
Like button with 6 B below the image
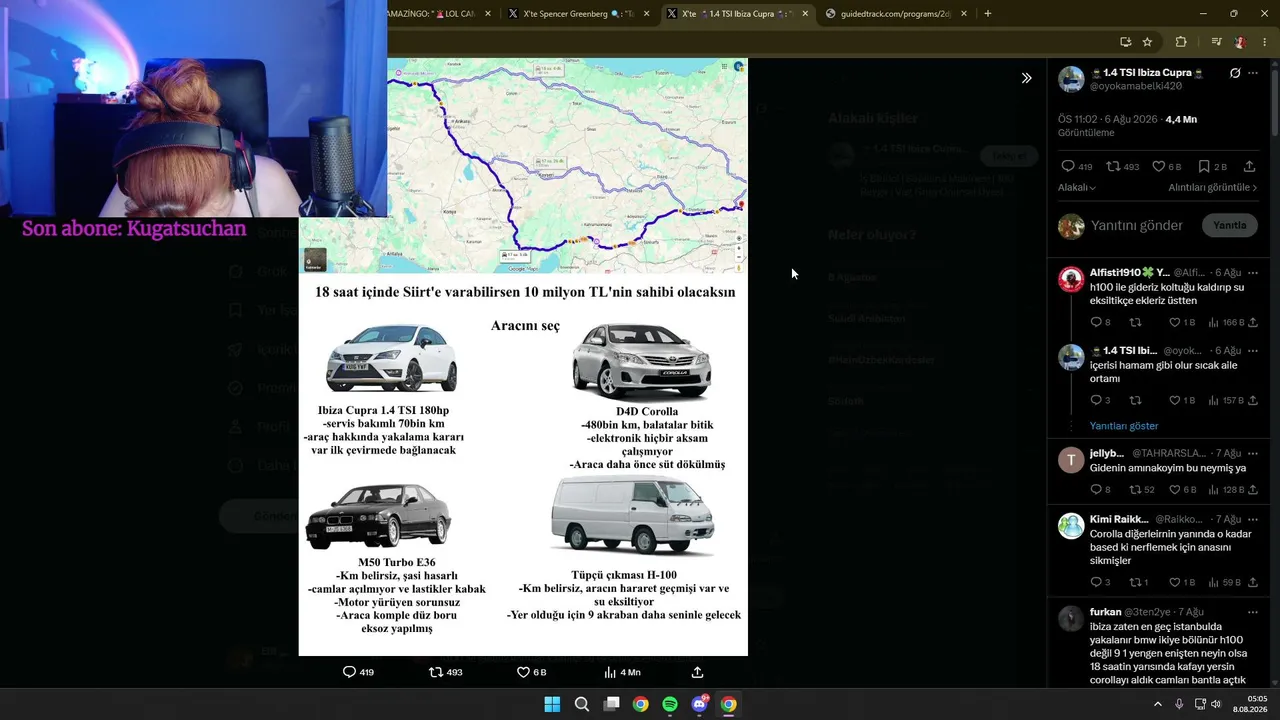[x=531, y=672]
